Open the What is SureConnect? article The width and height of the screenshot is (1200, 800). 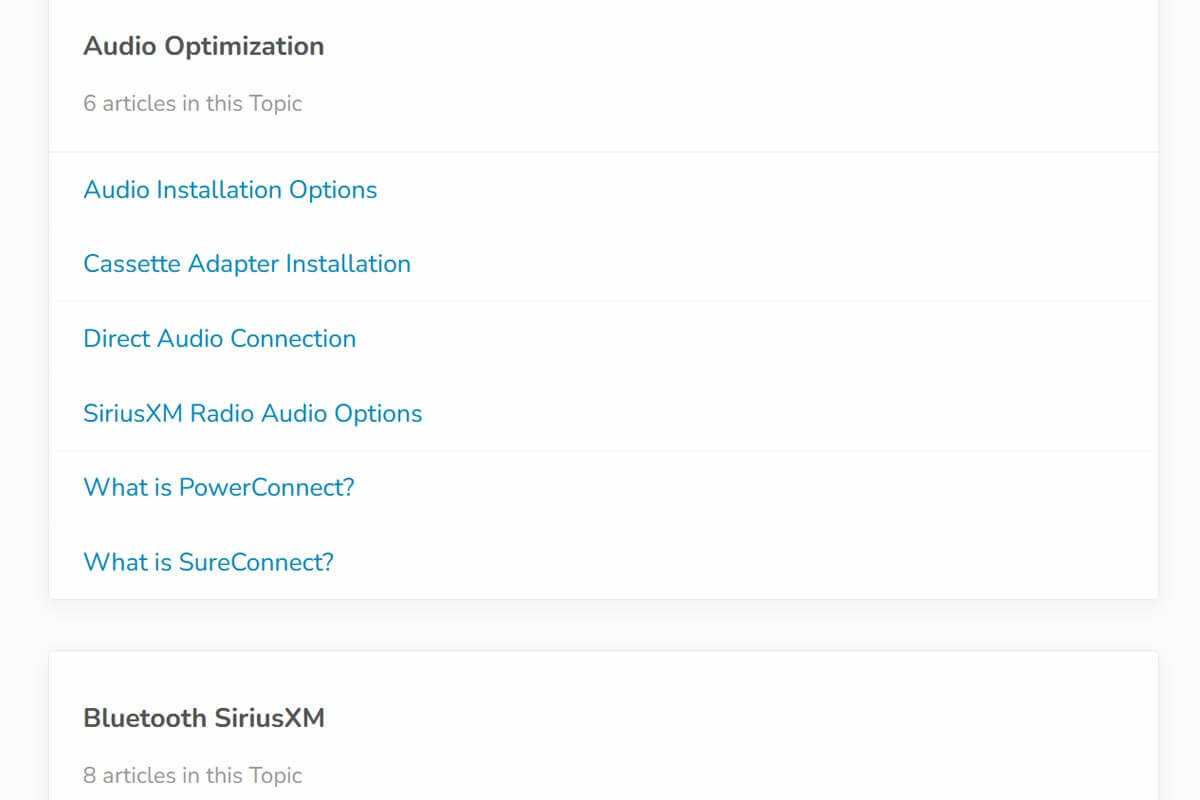click(208, 562)
